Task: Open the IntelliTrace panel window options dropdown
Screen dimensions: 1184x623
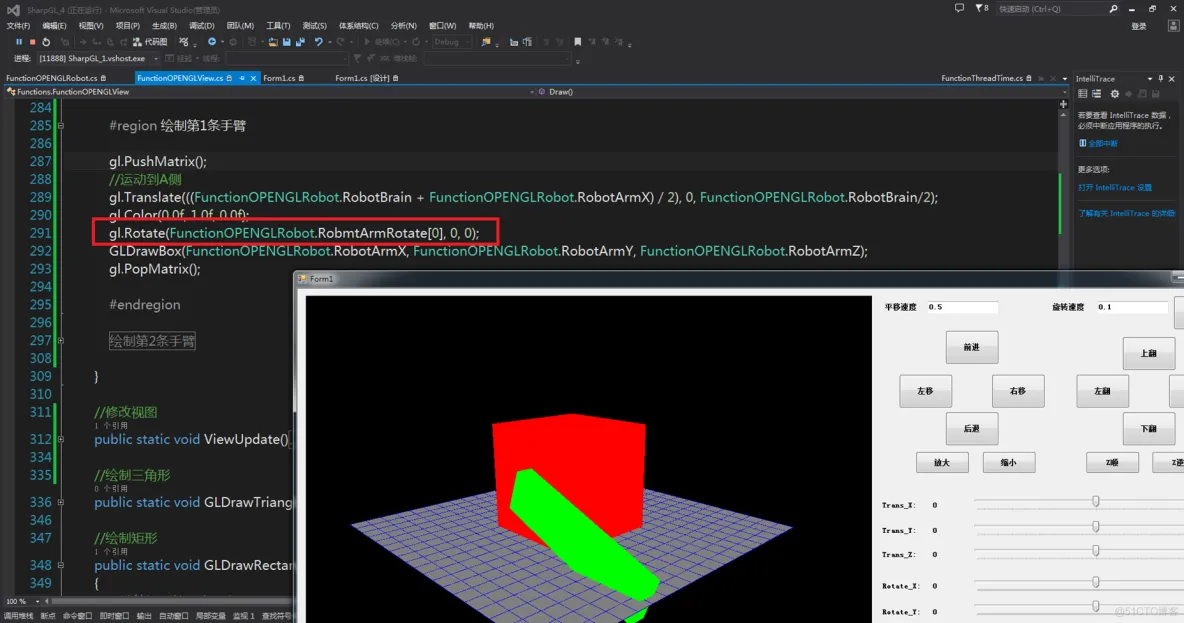Action: [1150, 79]
